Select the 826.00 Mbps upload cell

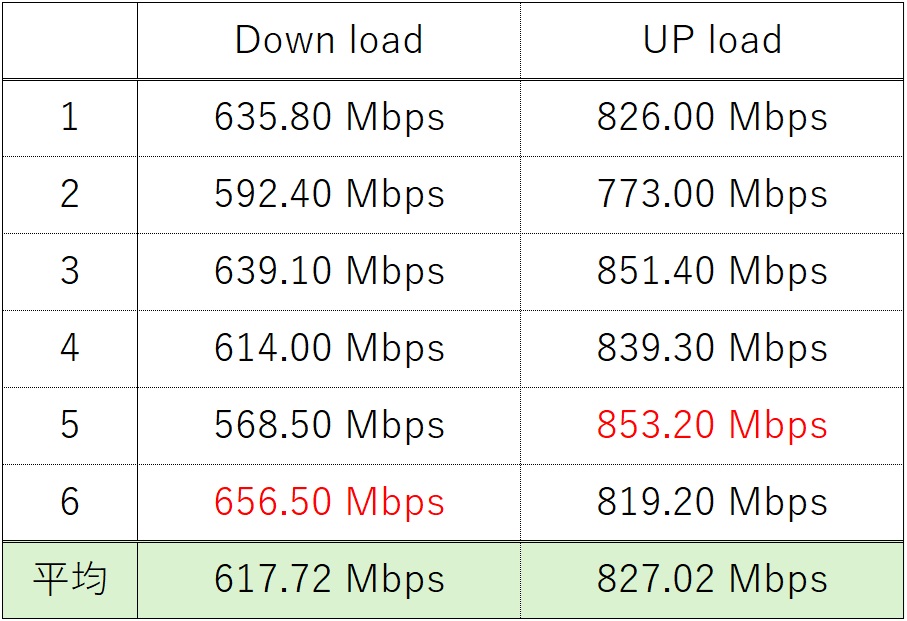(x=712, y=118)
